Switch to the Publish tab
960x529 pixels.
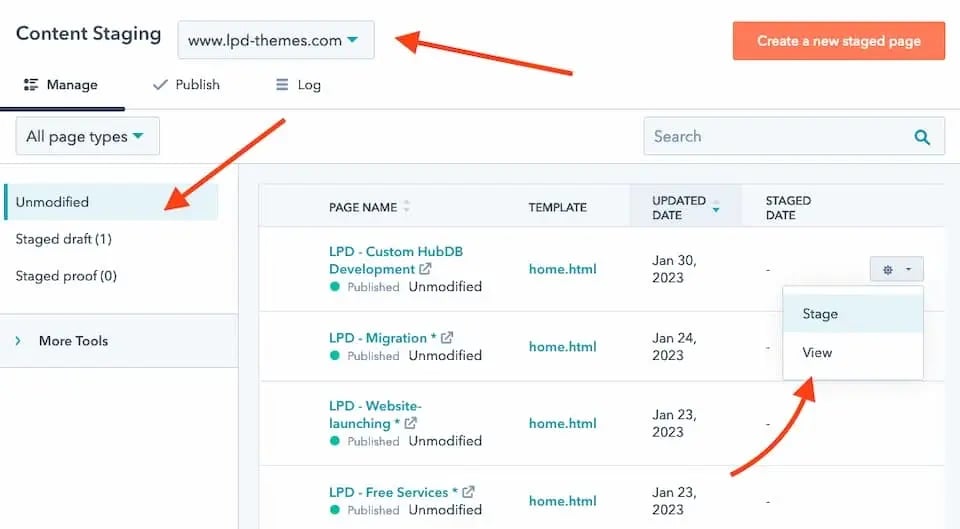[x=186, y=85]
